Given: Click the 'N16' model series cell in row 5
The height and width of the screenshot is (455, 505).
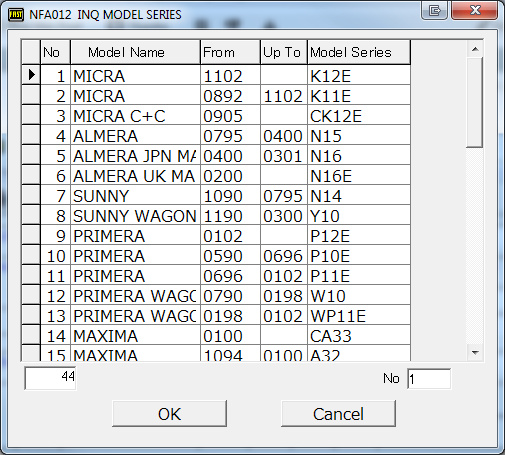Looking at the screenshot, I should [359, 155].
